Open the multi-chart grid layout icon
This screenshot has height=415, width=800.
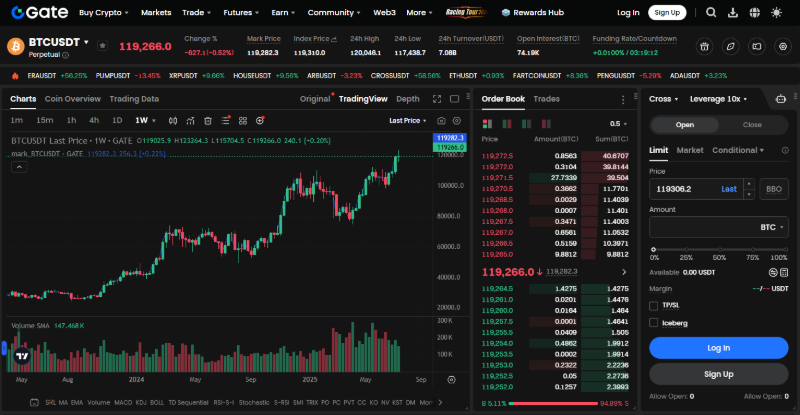(x=243, y=120)
